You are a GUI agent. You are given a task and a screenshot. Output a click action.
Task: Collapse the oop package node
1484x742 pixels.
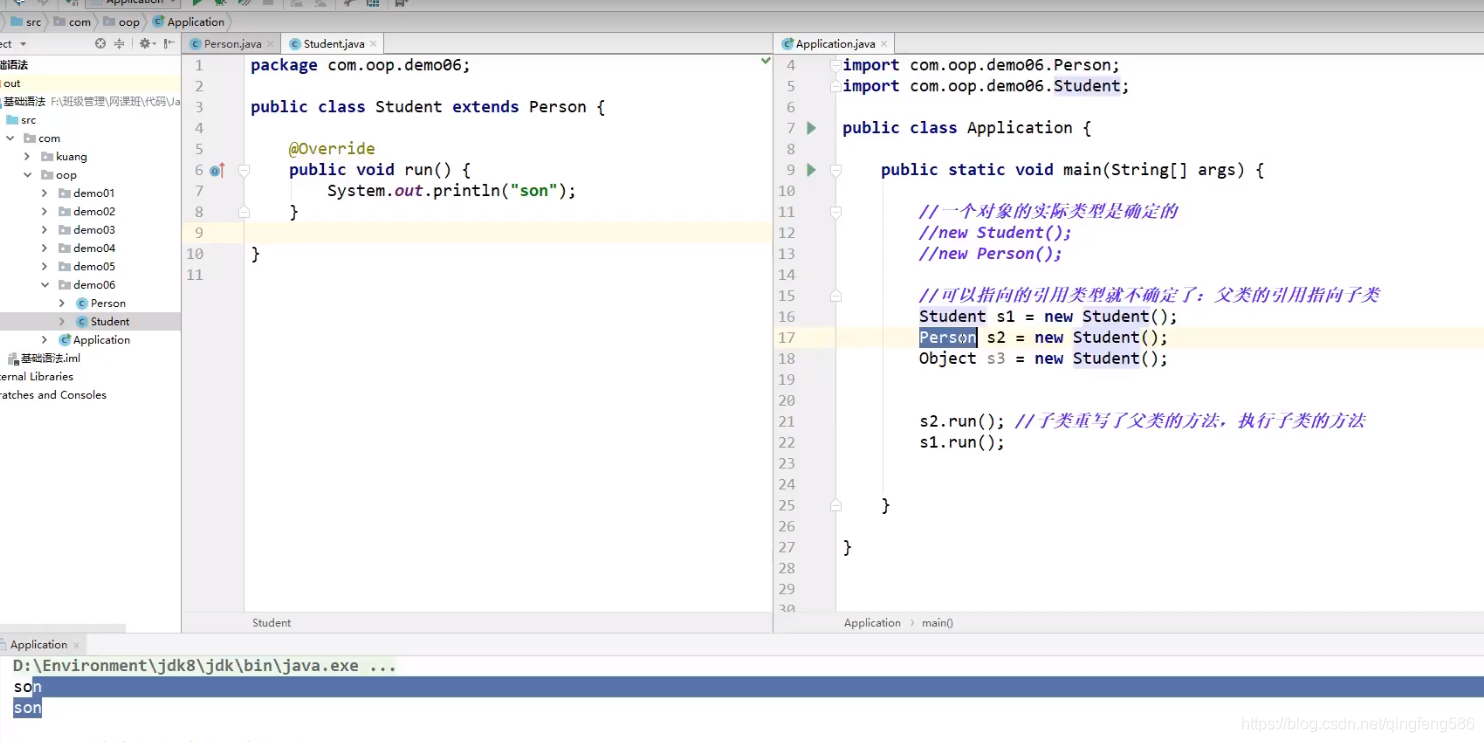click(27, 175)
